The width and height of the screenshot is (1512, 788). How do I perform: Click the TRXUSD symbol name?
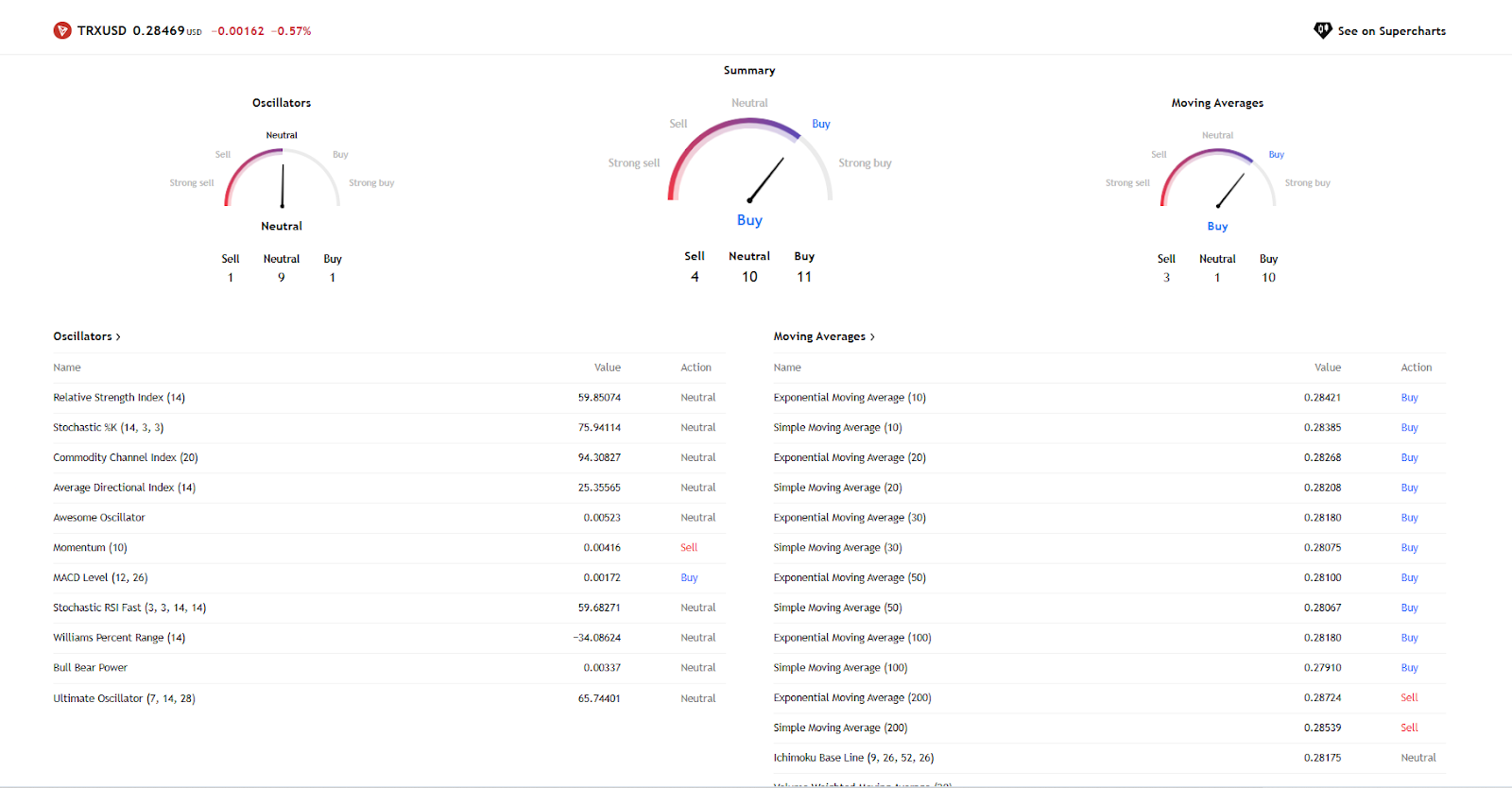[102, 31]
